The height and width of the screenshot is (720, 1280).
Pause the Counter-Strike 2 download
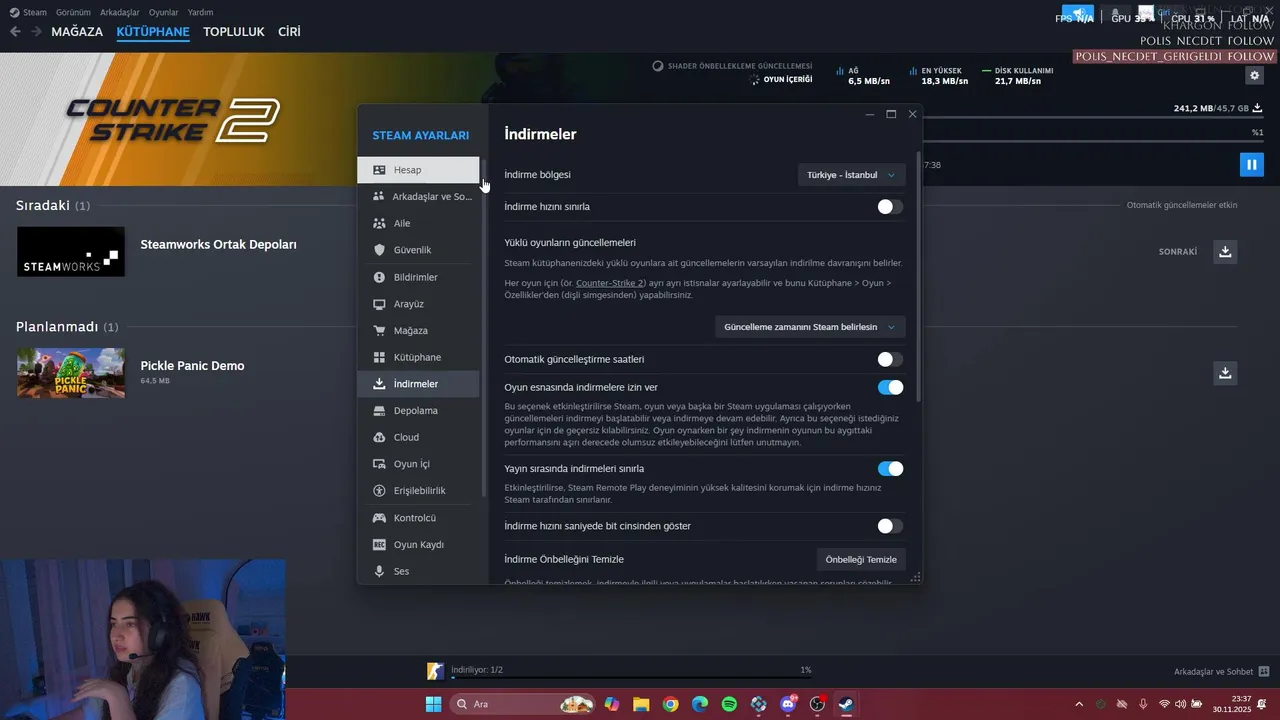pyautogui.click(x=1251, y=164)
